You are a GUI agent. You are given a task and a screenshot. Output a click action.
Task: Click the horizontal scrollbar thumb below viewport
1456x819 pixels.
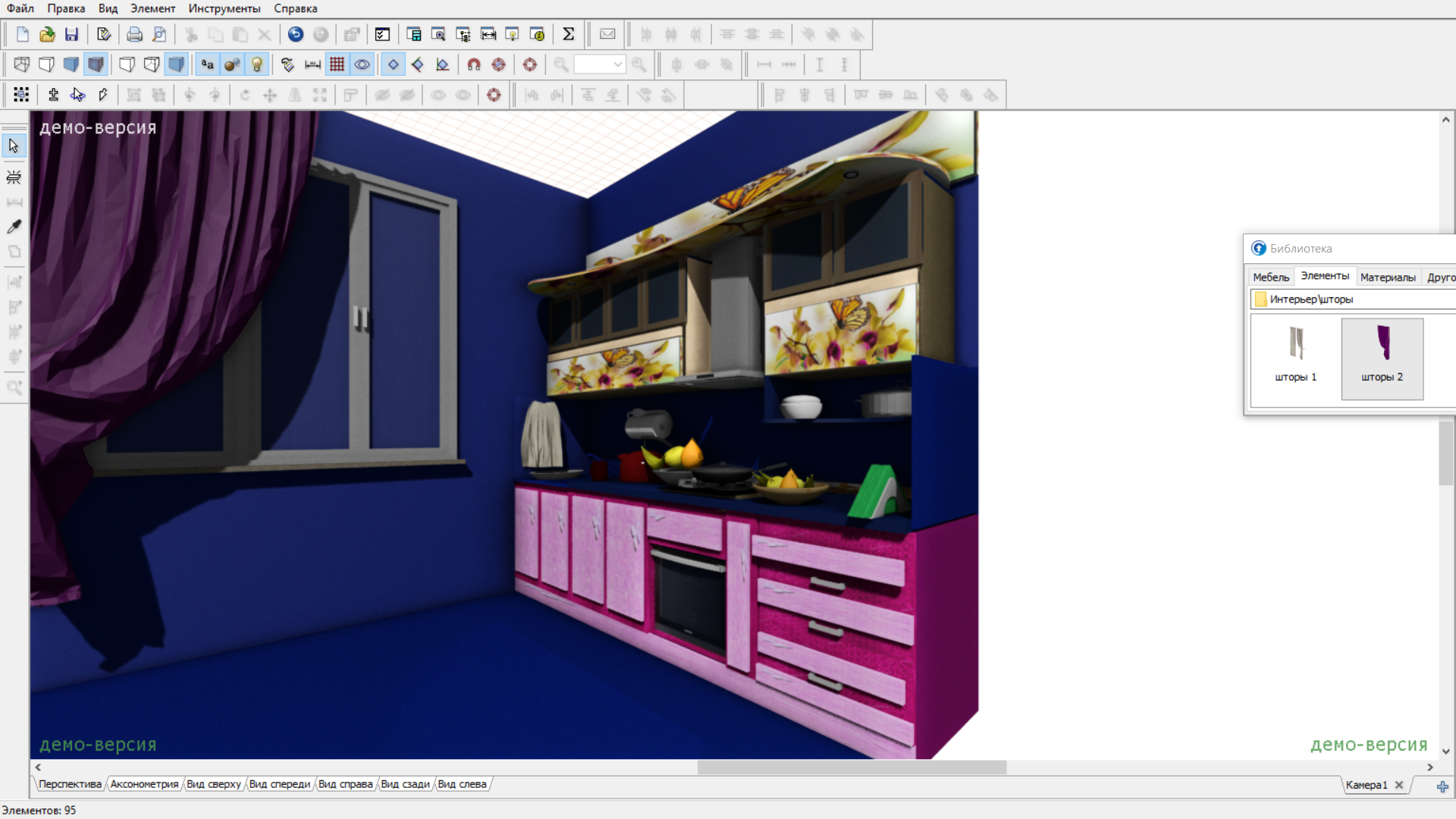pyautogui.click(x=852, y=767)
